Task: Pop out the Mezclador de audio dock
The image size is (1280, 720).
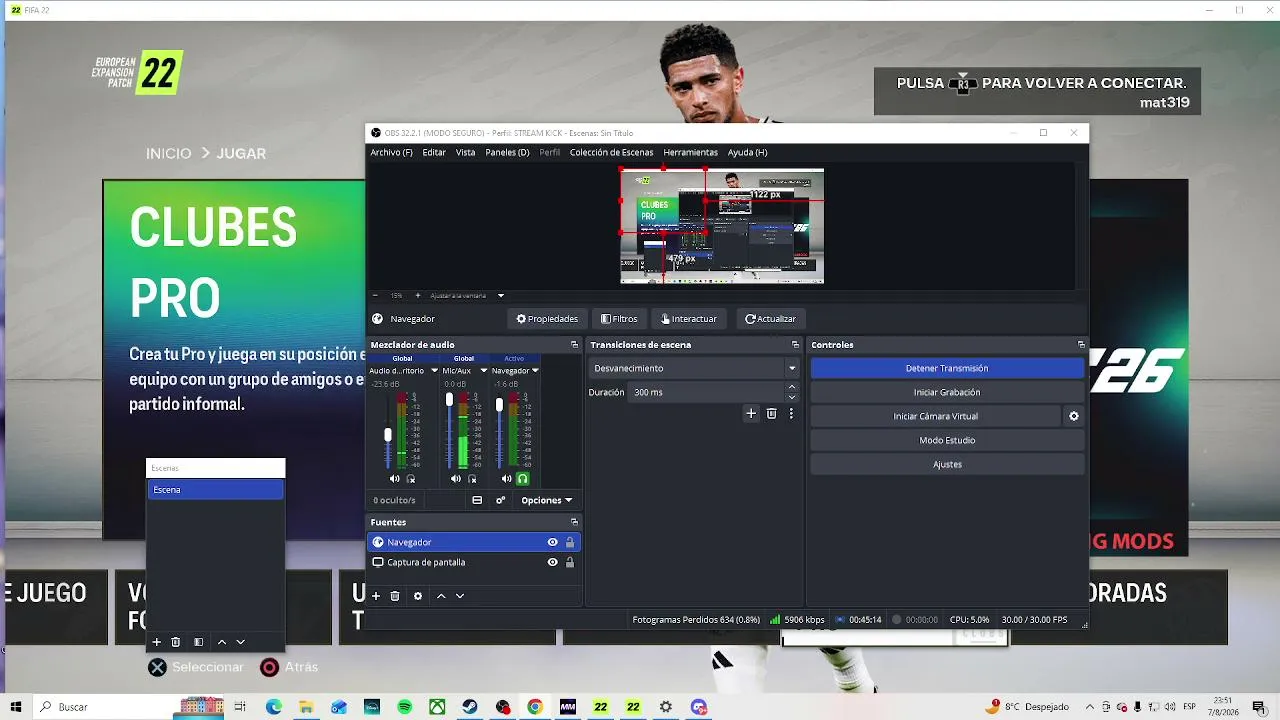Action: 574,345
